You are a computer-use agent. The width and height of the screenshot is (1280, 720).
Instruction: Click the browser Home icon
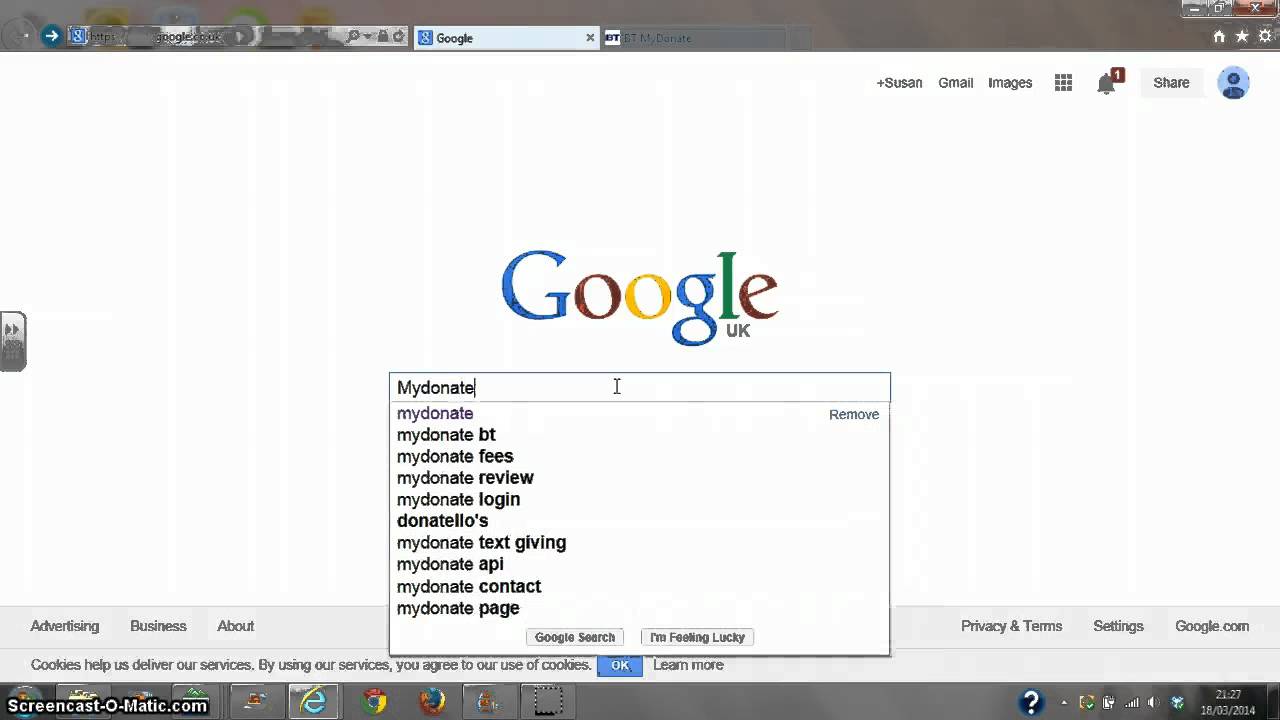pos(1219,36)
